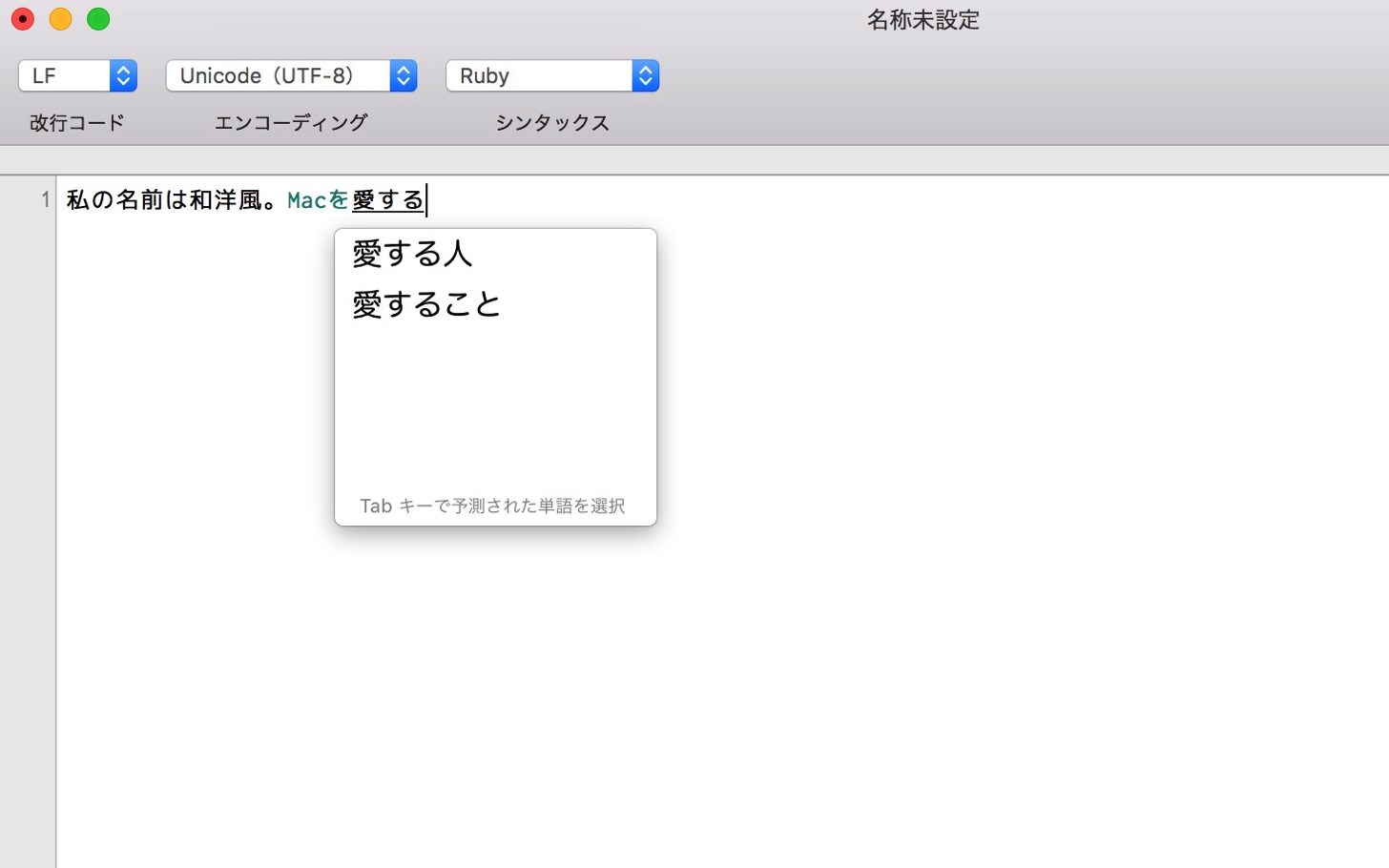This screenshot has width=1389, height=868.
Task: Click the 名称未設定 window title
Action: coord(923,20)
